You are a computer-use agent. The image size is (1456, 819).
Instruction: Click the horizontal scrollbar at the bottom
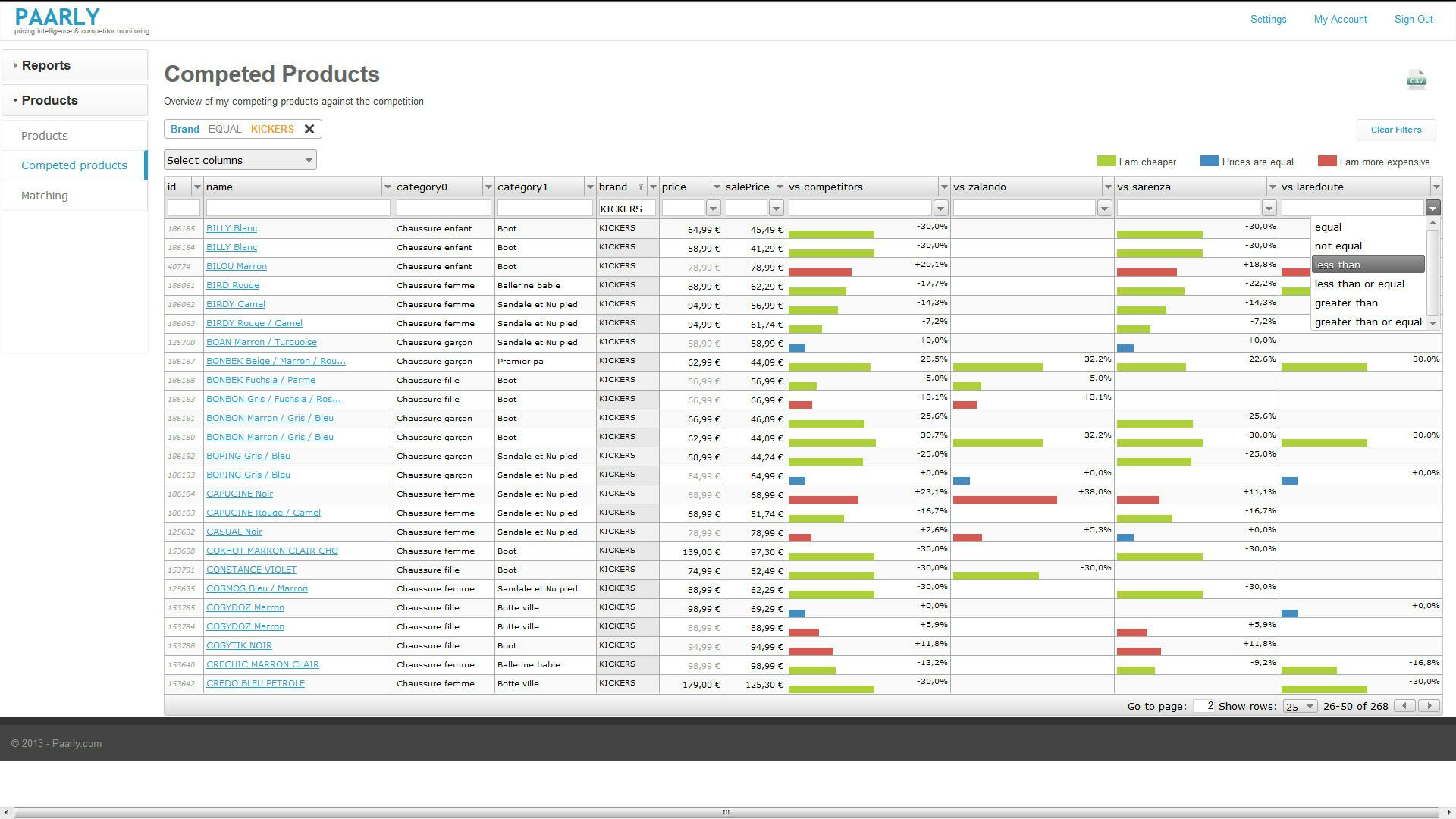[726, 812]
